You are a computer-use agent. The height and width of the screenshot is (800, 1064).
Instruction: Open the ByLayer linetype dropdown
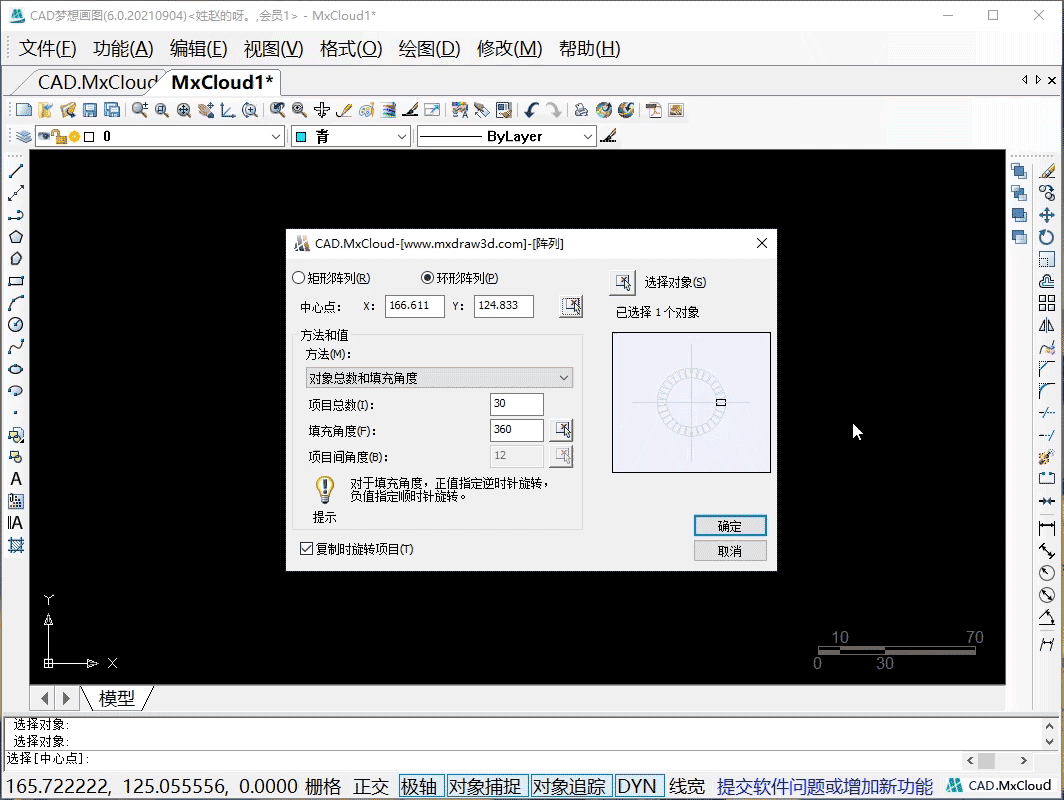[x=506, y=136]
